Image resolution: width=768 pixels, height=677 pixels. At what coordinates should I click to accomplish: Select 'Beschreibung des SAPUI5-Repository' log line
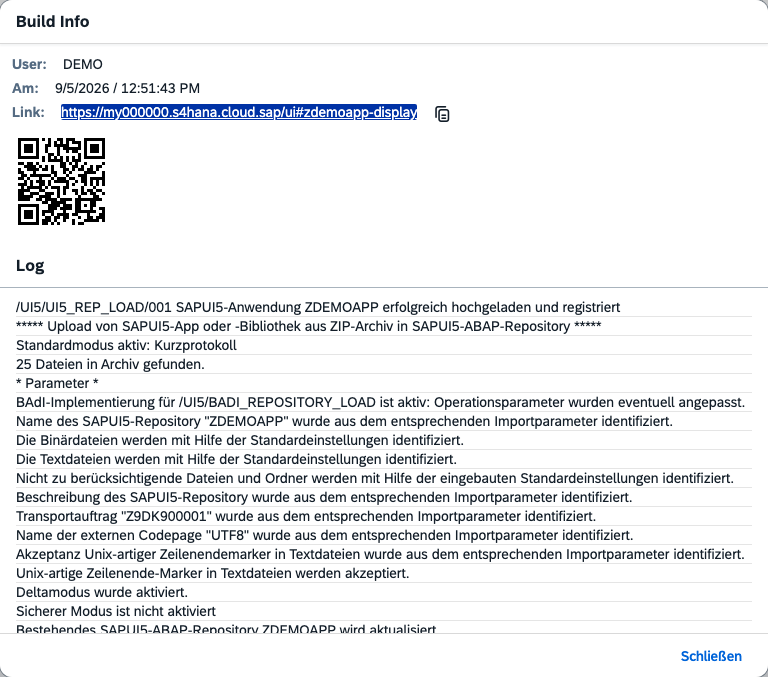[384, 497]
